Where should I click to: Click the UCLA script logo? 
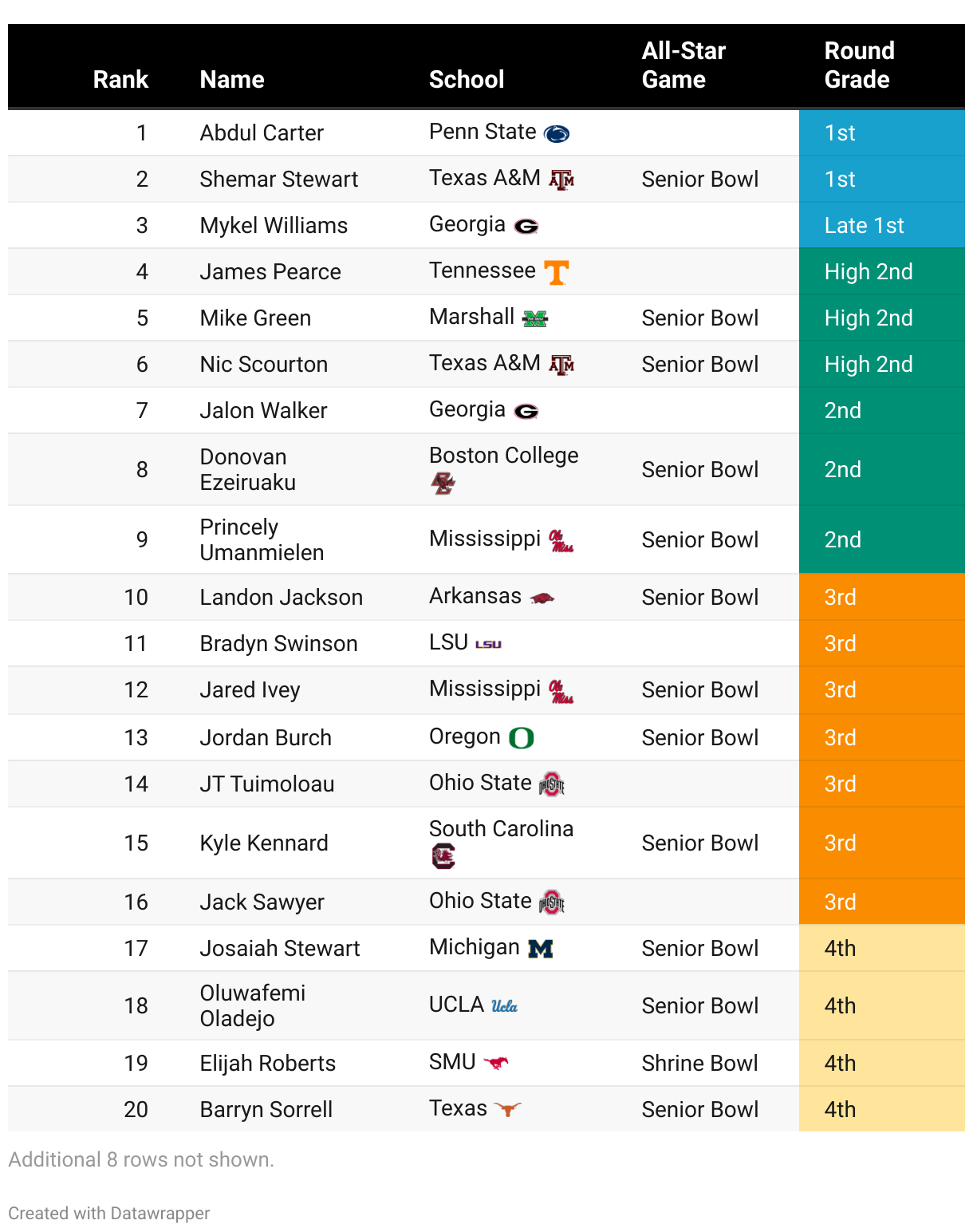[504, 1006]
